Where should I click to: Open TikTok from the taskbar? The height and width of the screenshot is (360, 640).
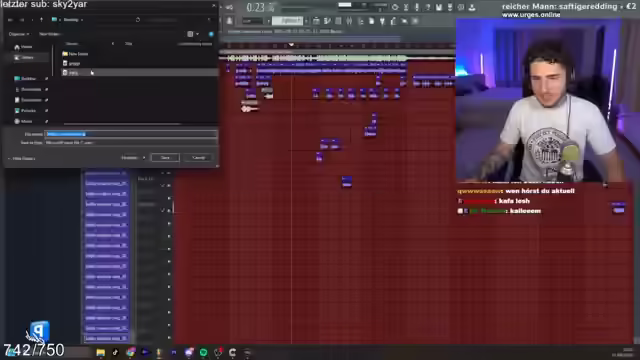(x=115, y=352)
